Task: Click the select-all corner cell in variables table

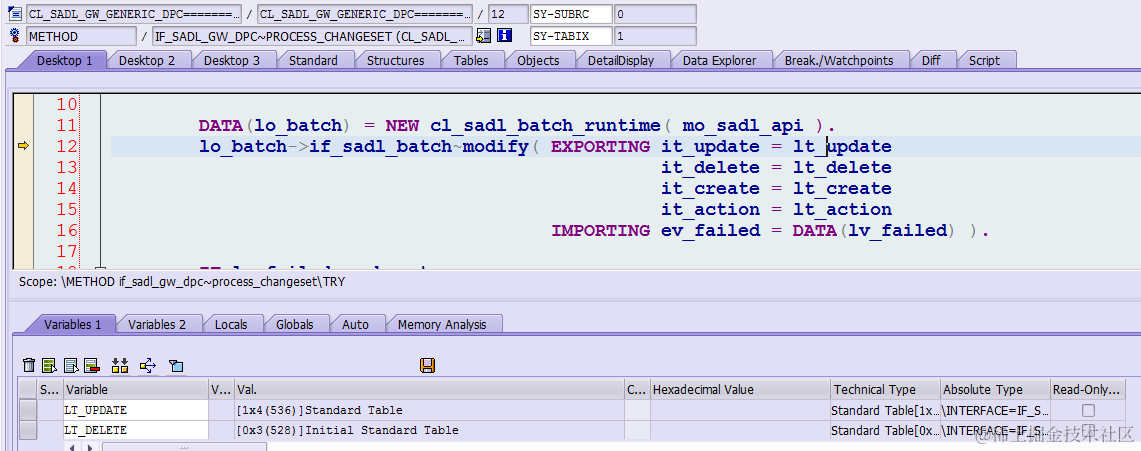Action: pos(28,390)
